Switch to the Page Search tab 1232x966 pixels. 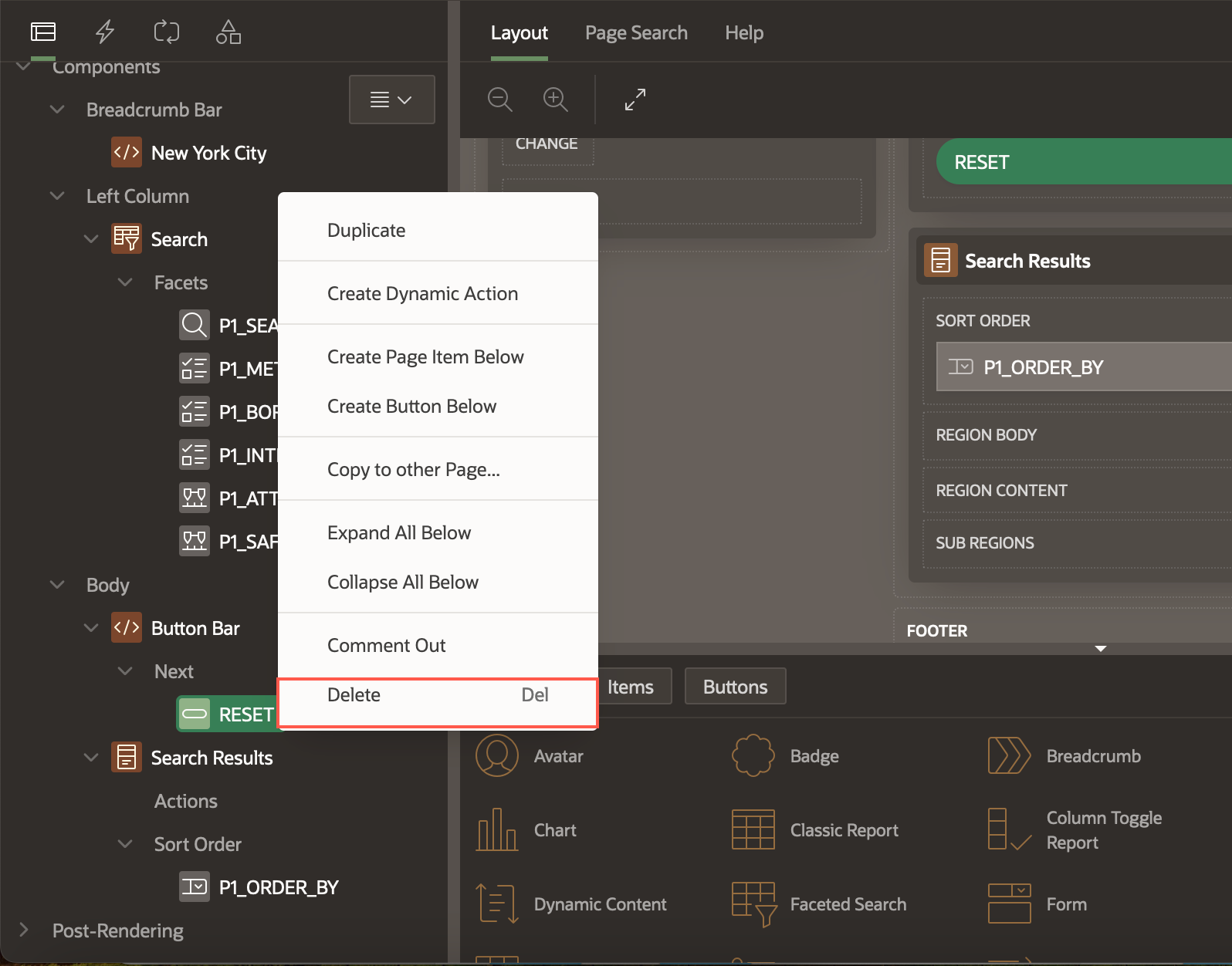(x=636, y=33)
